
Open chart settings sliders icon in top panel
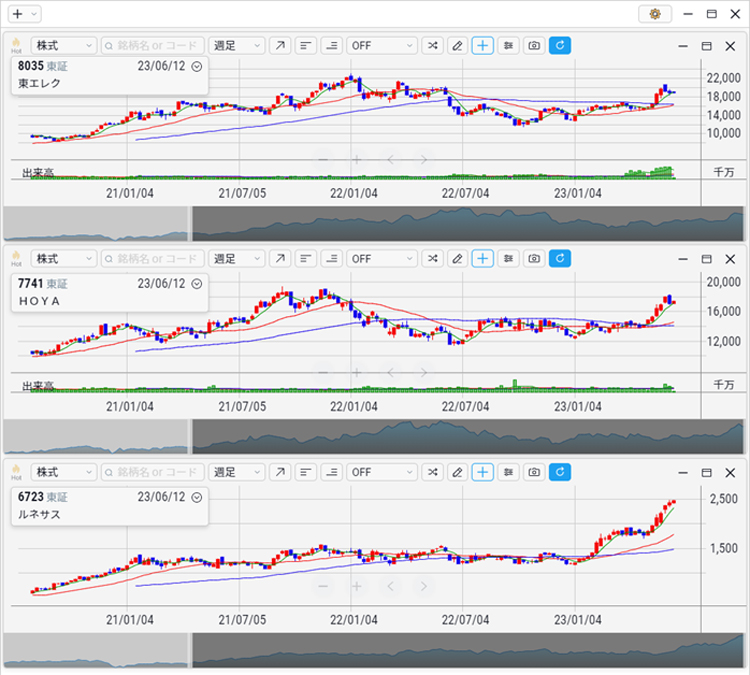click(x=509, y=46)
